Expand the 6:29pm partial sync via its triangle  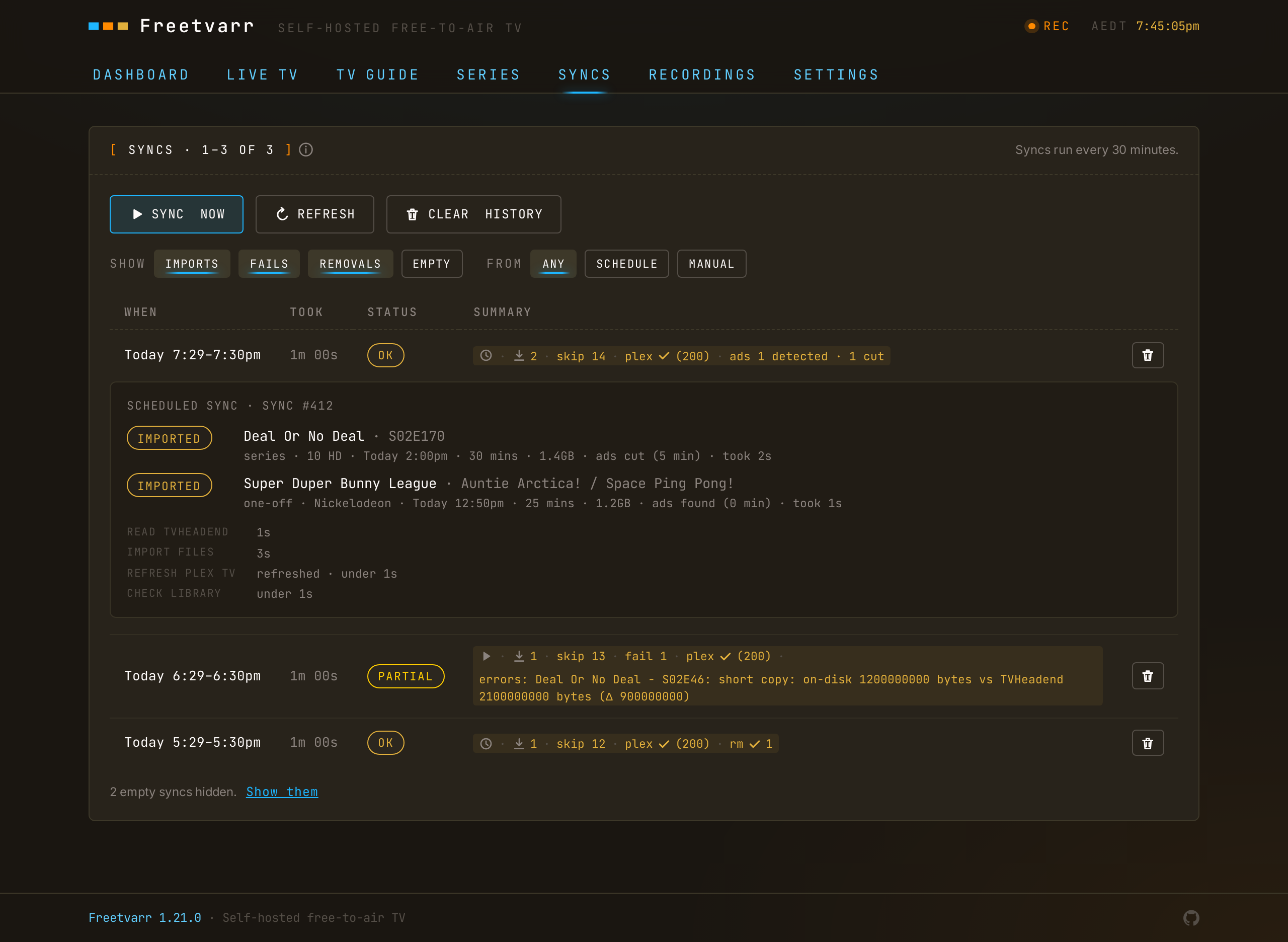487,656
